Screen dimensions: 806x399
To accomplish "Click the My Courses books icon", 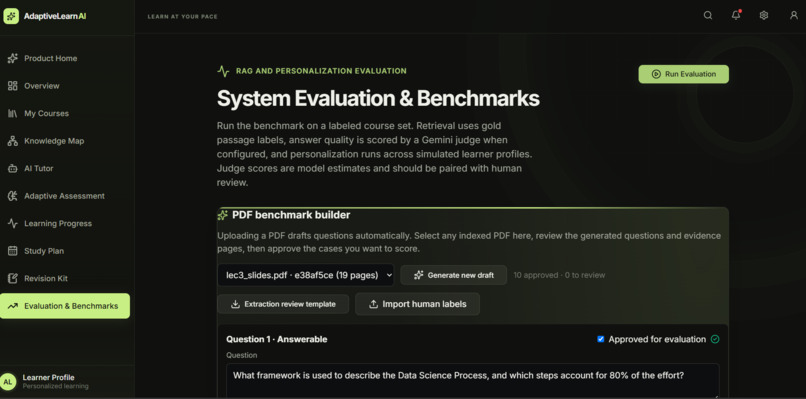I will point(12,113).
